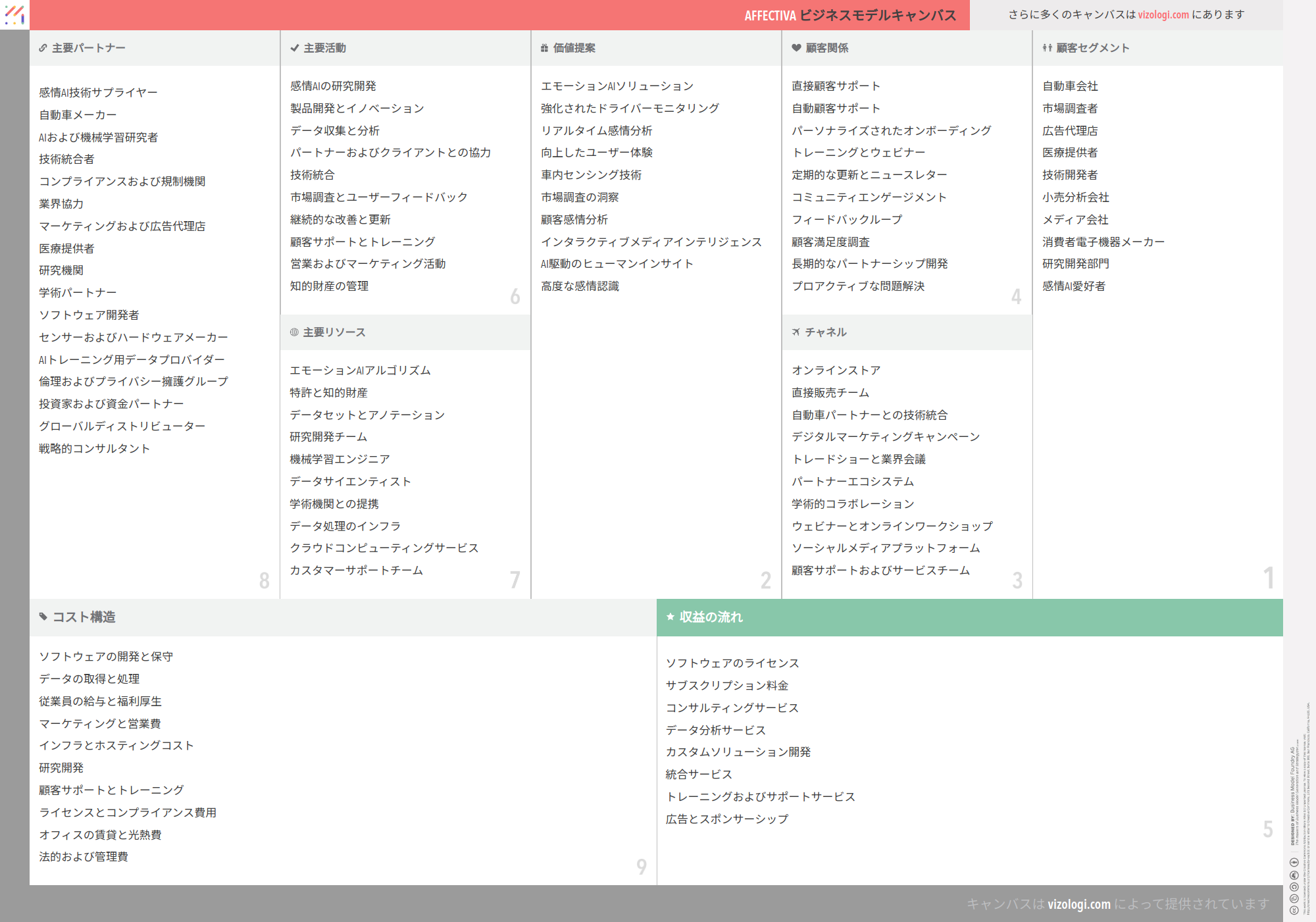
Task: Select the エモーションAIソリューション value proposition
Action: (617, 86)
